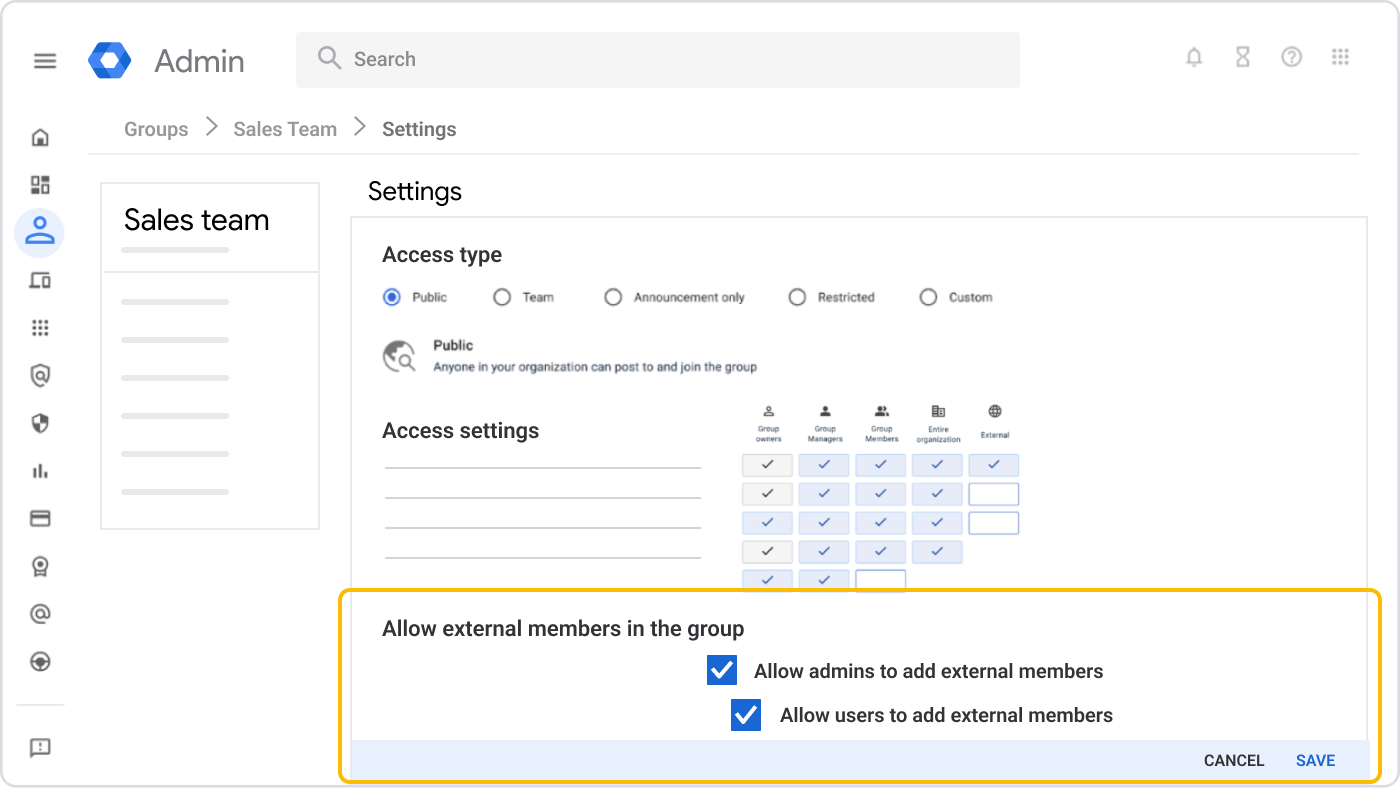This screenshot has height=788, width=1400.
Task: Open the Reports bar chart icon
Action: click(40, 471)
